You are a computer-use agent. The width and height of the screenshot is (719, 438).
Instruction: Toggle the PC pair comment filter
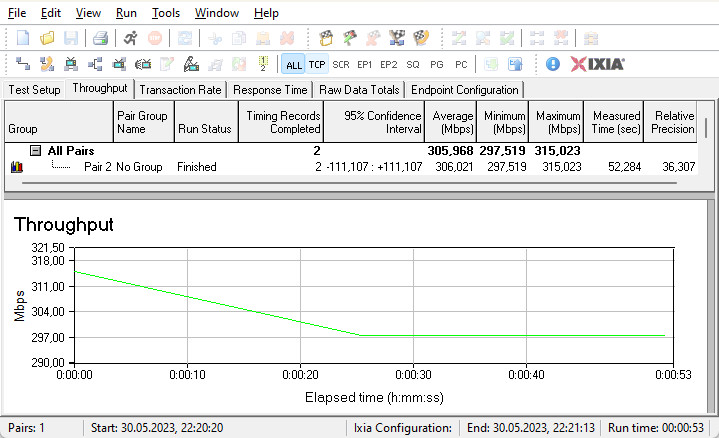coord(461,65)
